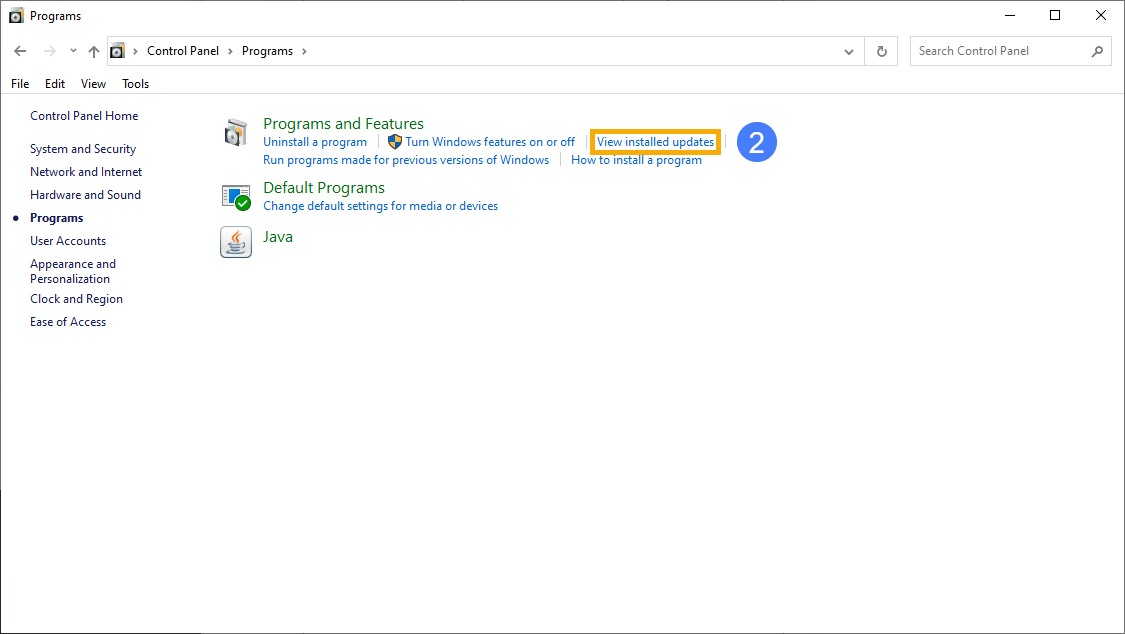Open the recent locations dropdown arrow

click(73, 51)
